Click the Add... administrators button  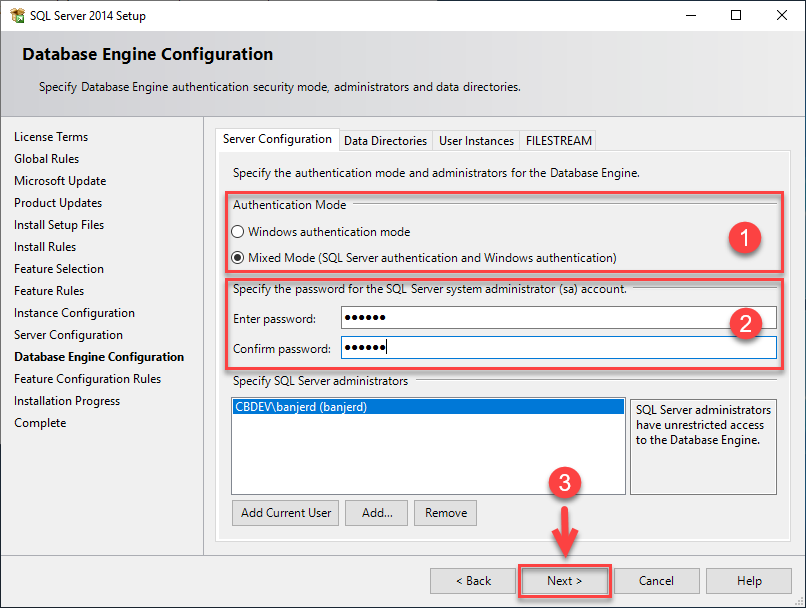376,513
